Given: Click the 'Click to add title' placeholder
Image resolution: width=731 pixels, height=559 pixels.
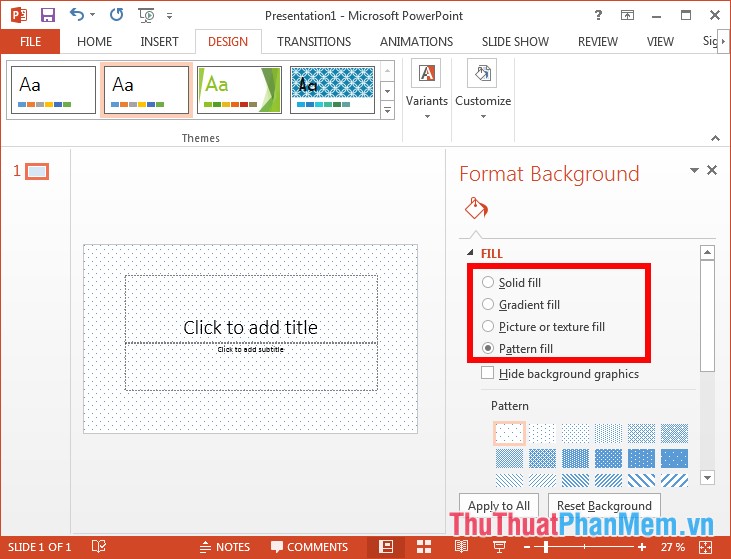Looking at the screenshot, I should [251, 328].
